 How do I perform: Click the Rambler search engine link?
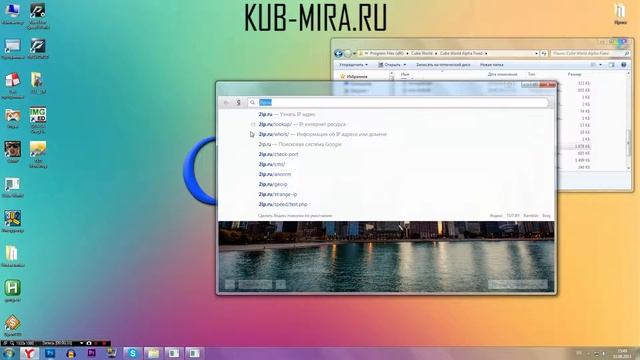pos(531,216)
